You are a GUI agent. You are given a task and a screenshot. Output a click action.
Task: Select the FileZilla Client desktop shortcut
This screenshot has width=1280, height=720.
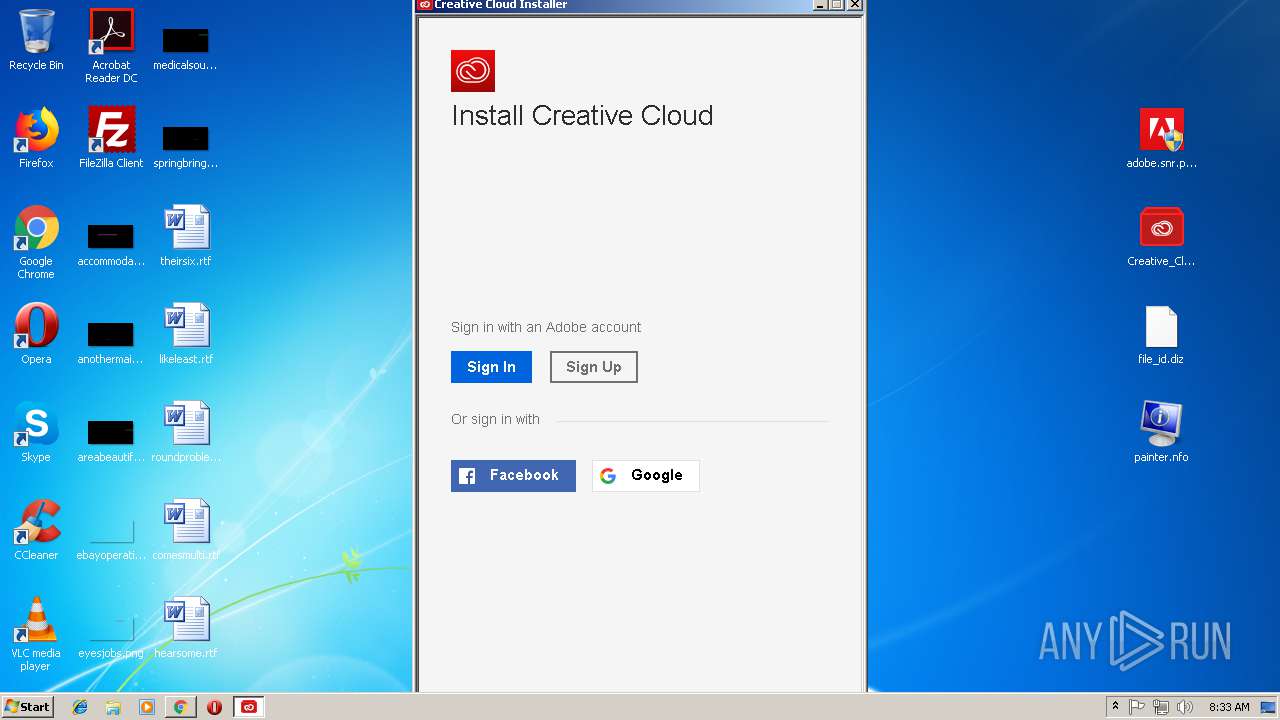point(111,138)
